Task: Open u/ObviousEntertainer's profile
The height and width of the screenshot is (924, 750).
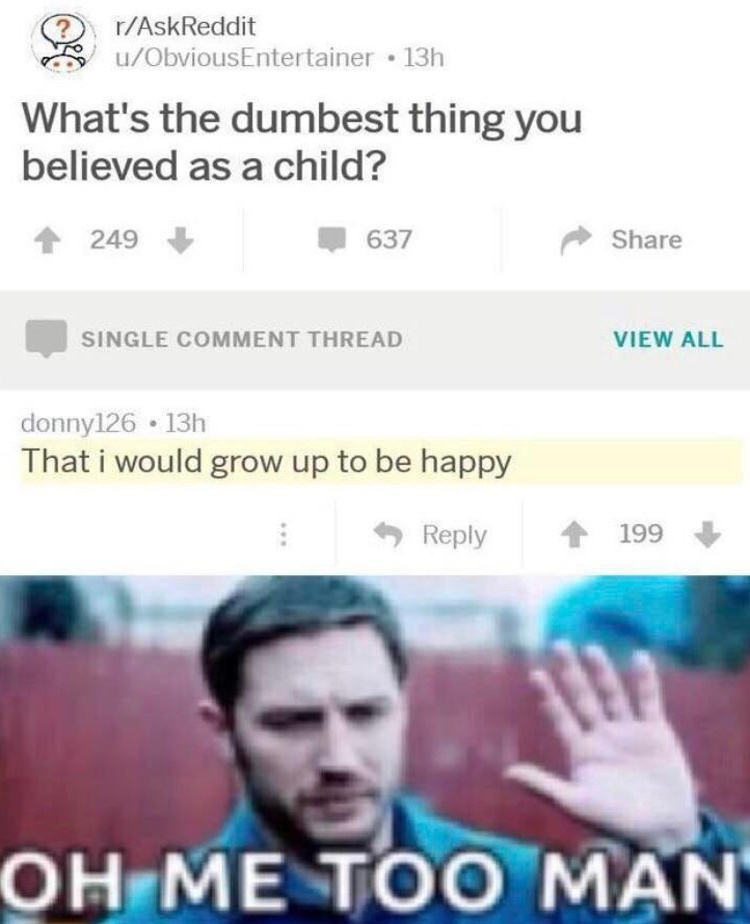Action: [243, 58]
